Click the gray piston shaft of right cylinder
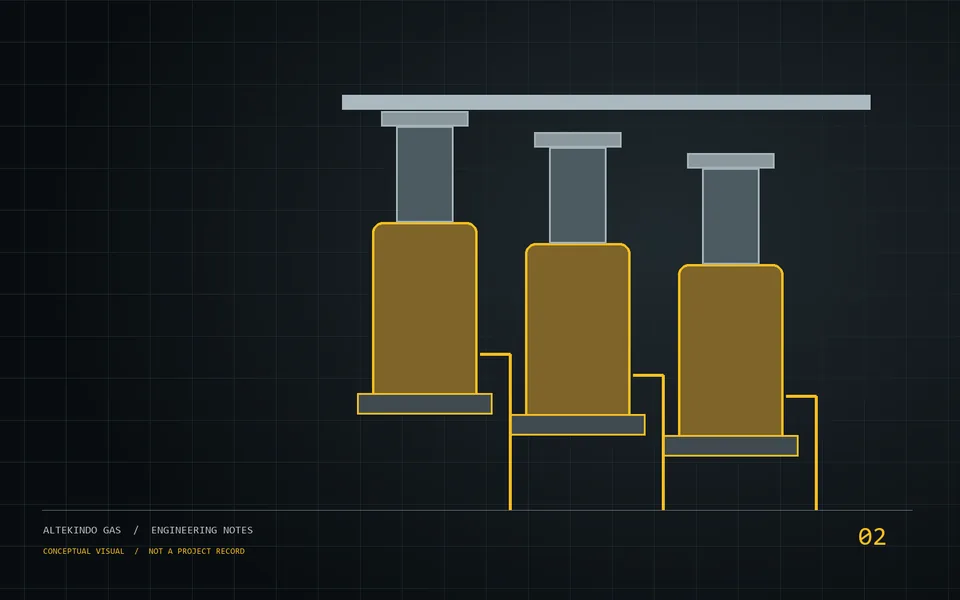Image resolution: width=960 pixels, height=600 pixels. (x=730, y=216)
